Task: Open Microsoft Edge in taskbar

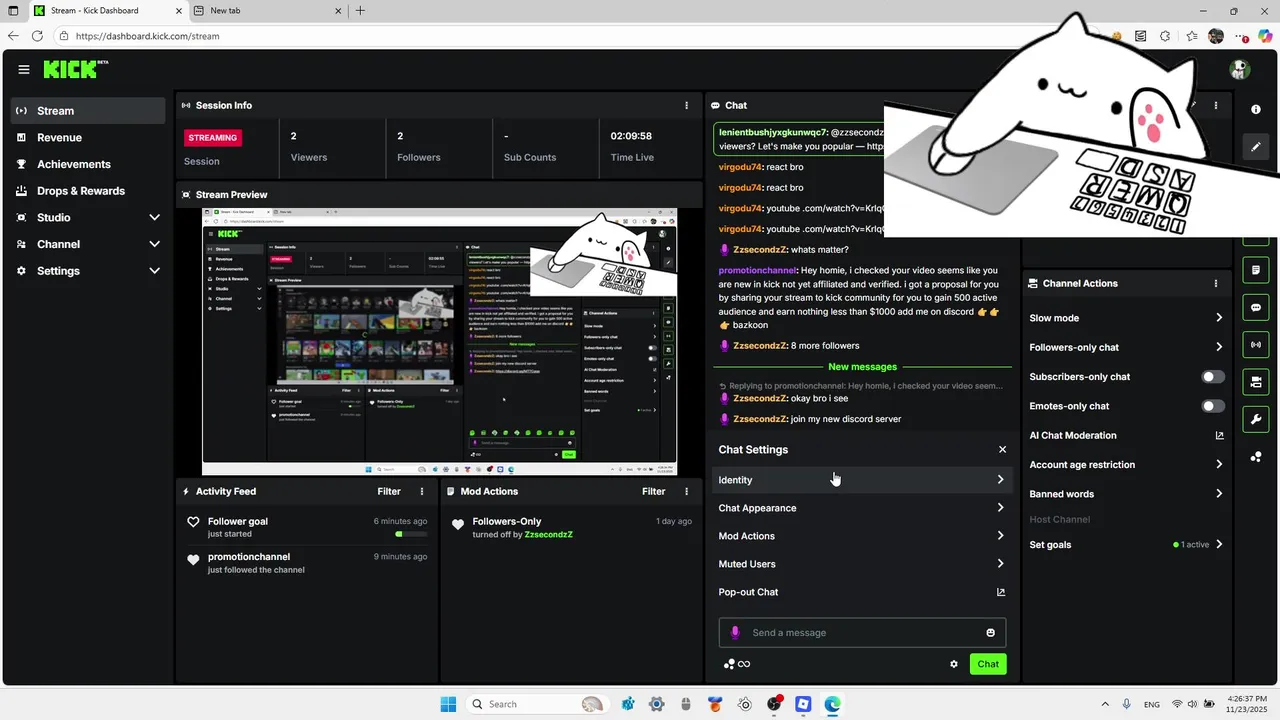Action: click(832, 704)
